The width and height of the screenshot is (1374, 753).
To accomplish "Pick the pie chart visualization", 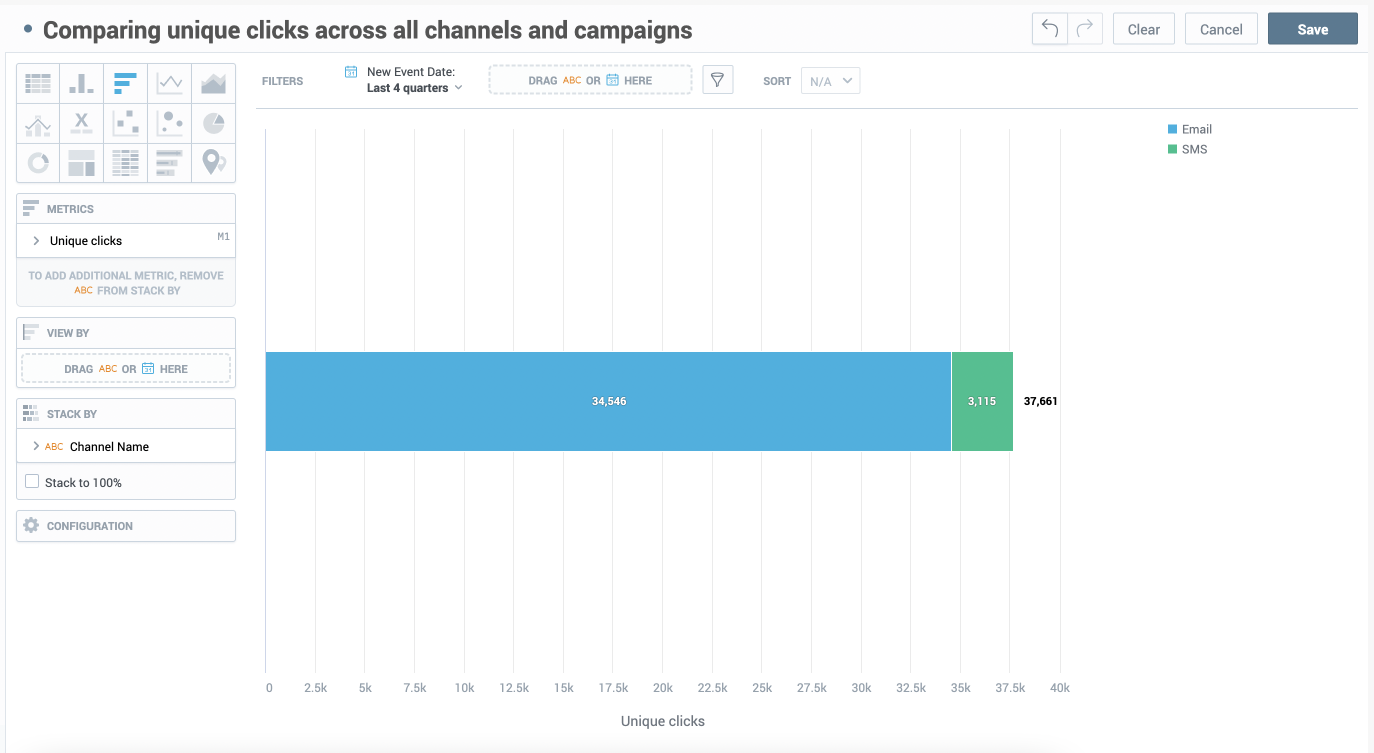I will point(213,124).
